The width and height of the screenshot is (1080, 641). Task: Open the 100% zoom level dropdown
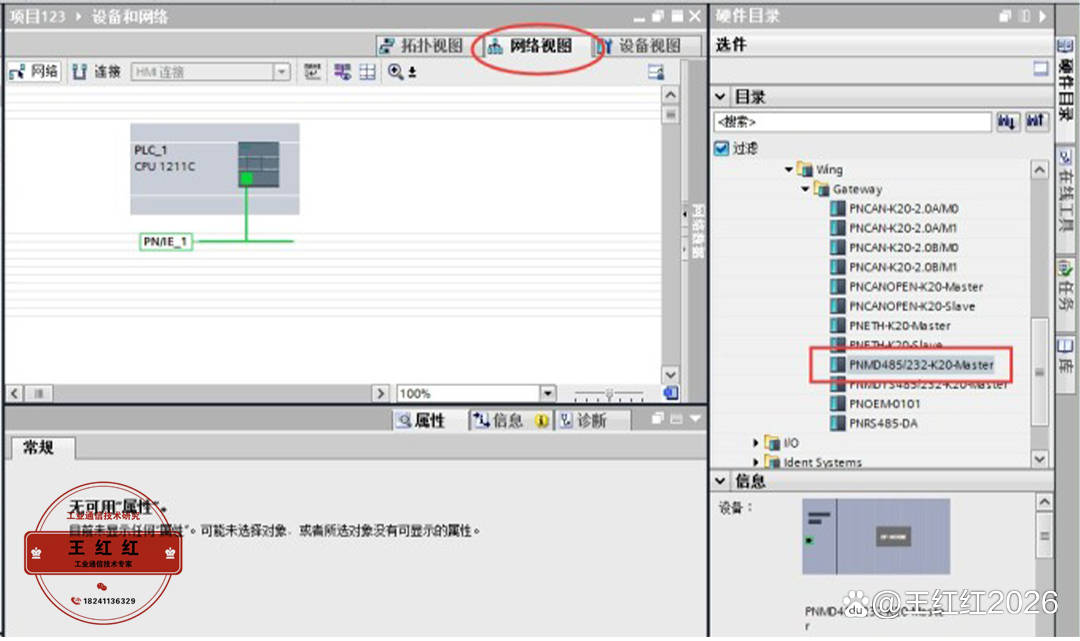(548, 393)
